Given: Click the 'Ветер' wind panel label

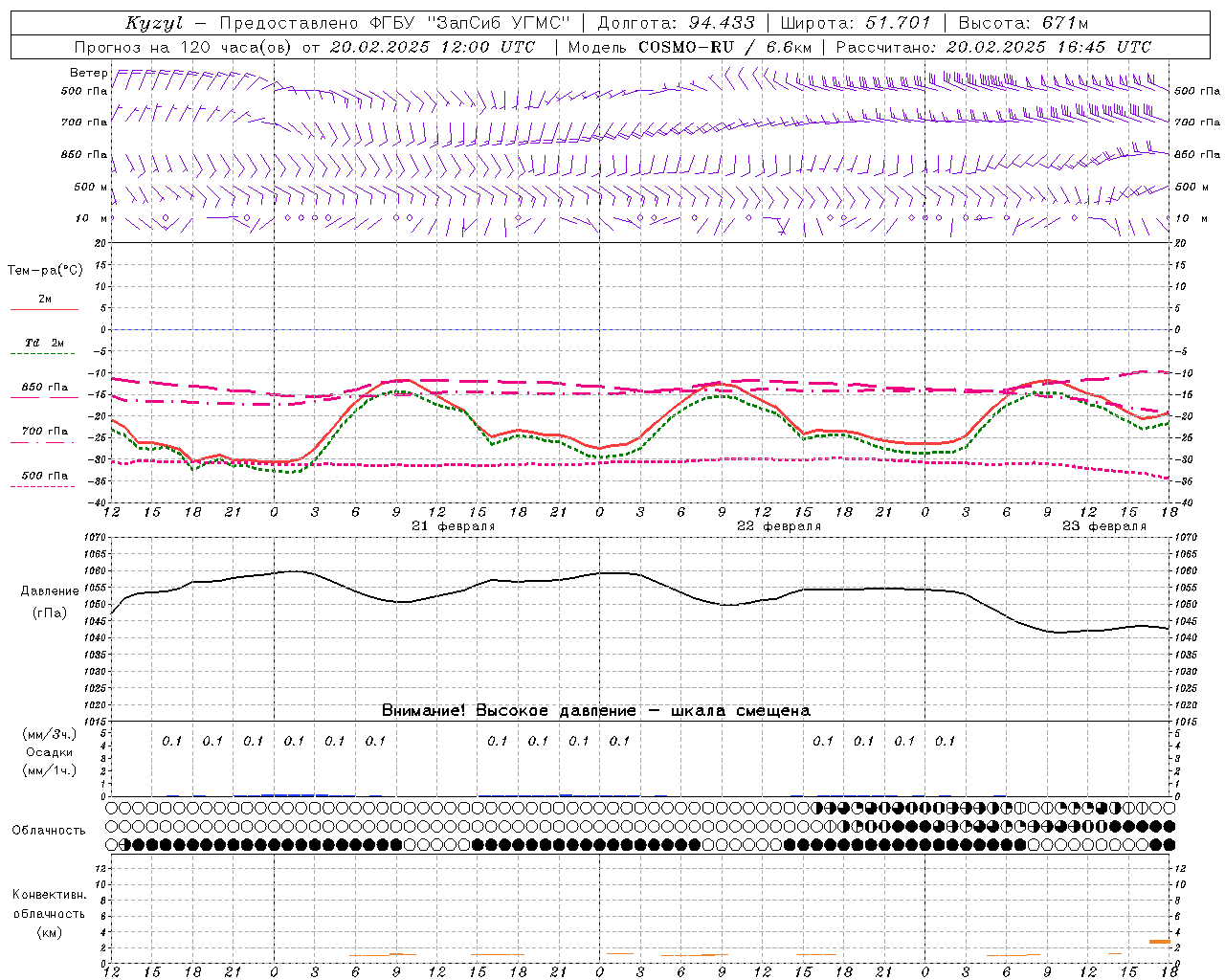Looking at the screenshot, I should click(88, 73).
